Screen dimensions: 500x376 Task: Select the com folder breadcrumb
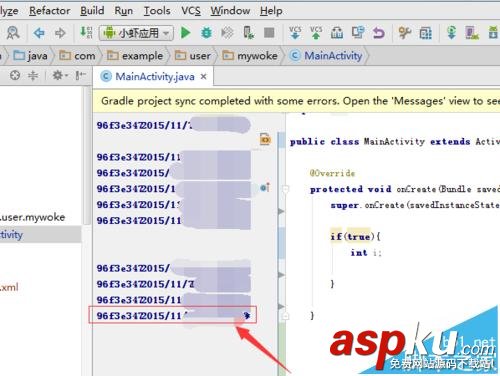point(77,56)
